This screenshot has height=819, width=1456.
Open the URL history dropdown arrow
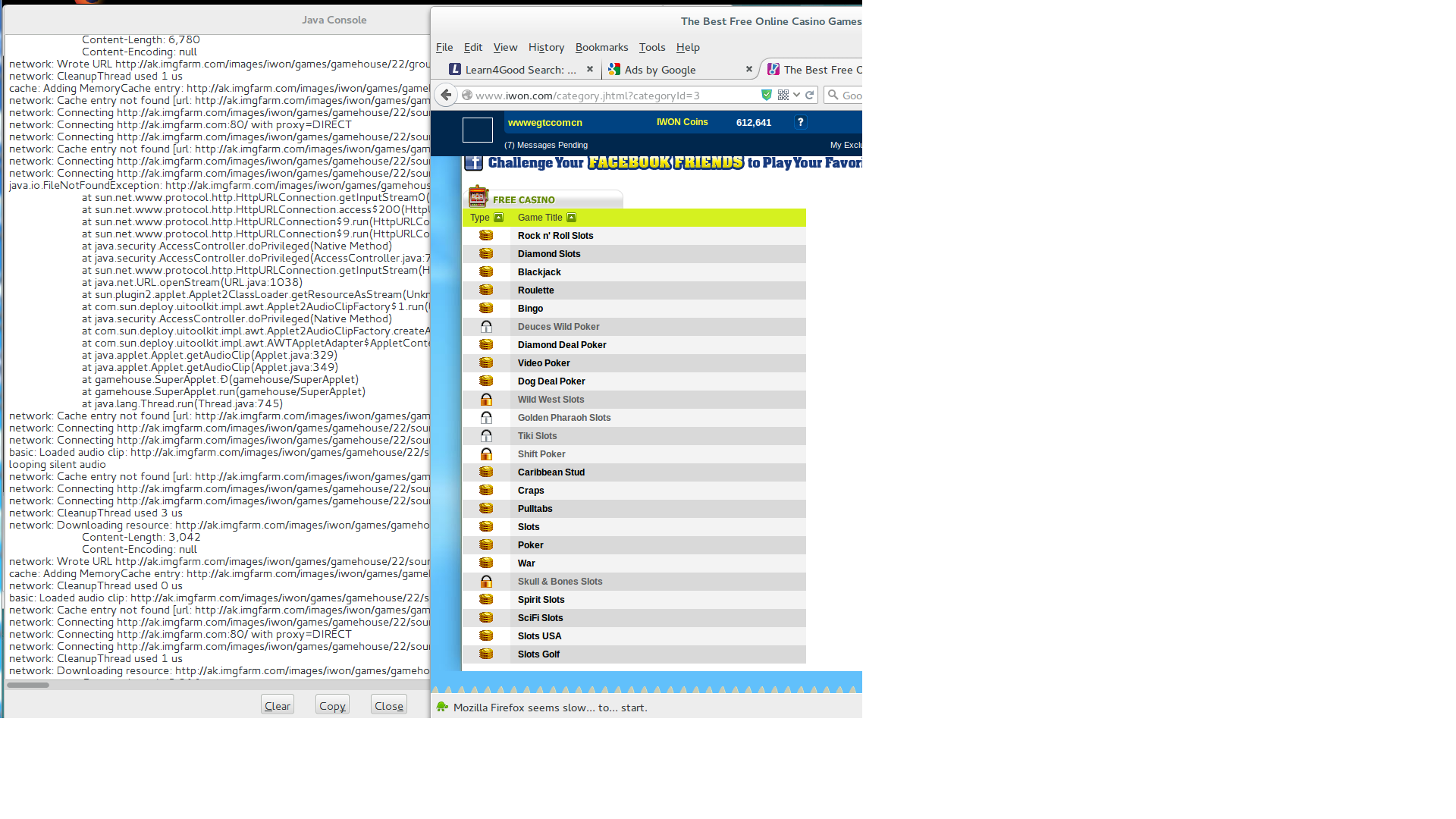tap(796, 95)
